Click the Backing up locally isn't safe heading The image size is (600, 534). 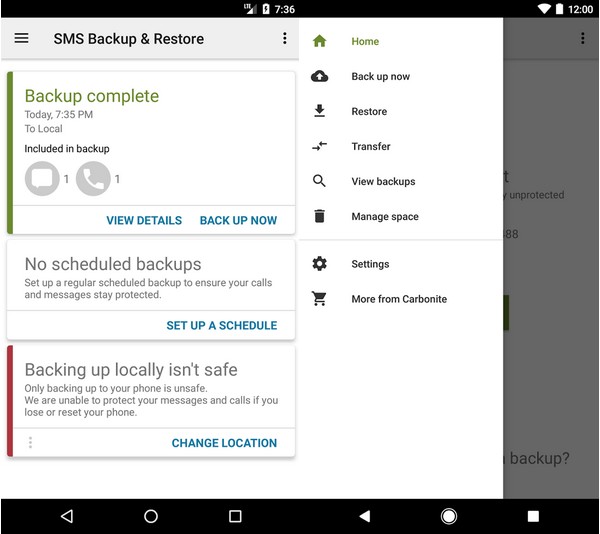pos(131,370)
